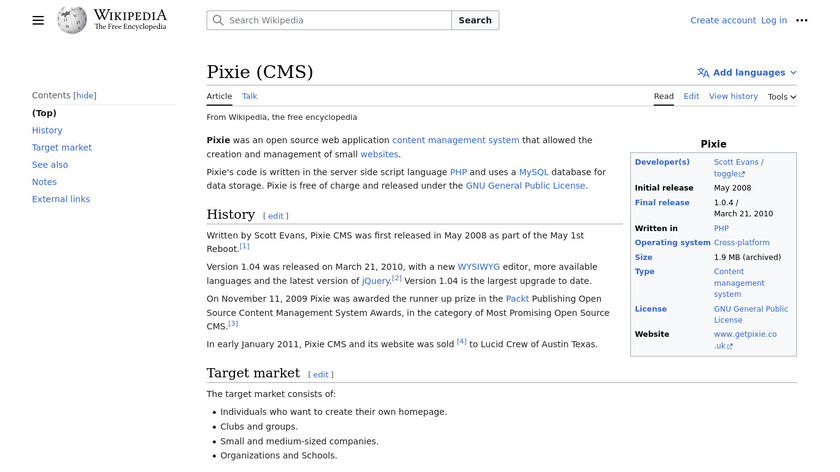
Task: Focus the Search Wikipedia input field
Action: [x=329, y=20]
